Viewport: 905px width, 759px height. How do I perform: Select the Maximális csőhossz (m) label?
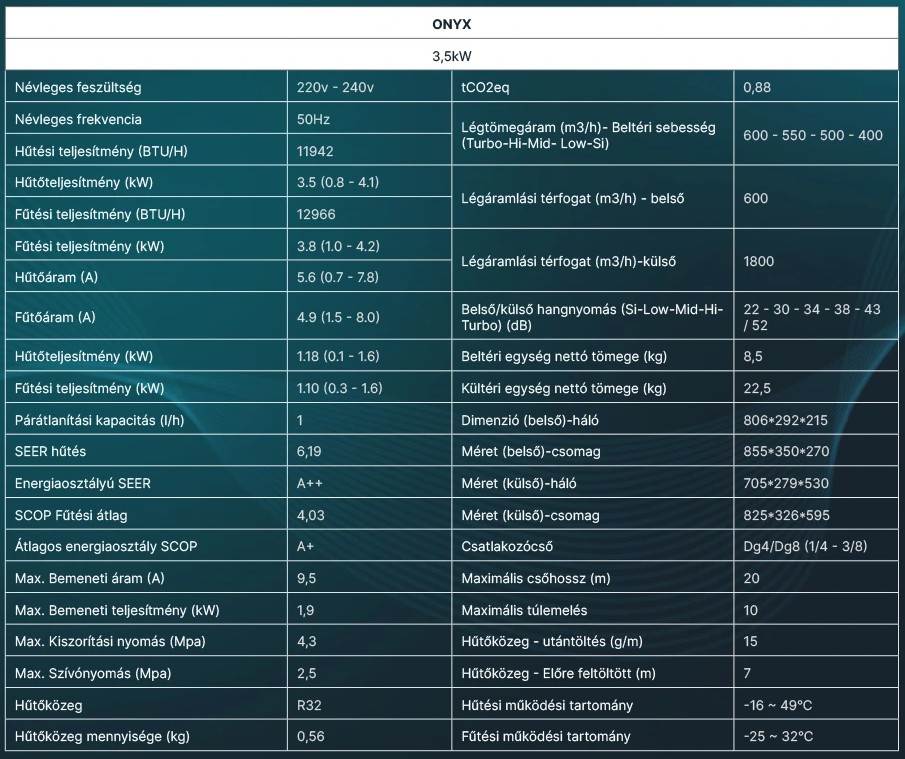535,578
